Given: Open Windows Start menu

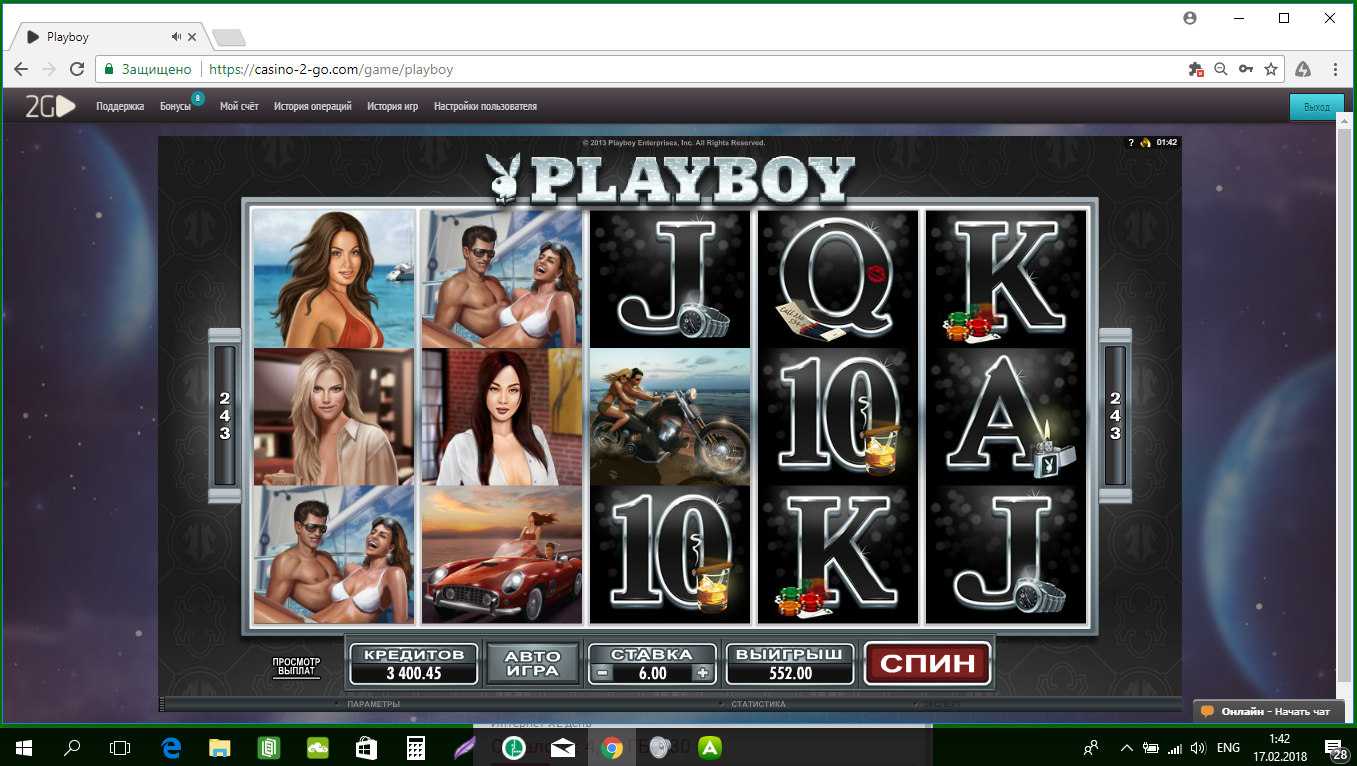Looking at the screenshot, I should (x=23, y=746).
